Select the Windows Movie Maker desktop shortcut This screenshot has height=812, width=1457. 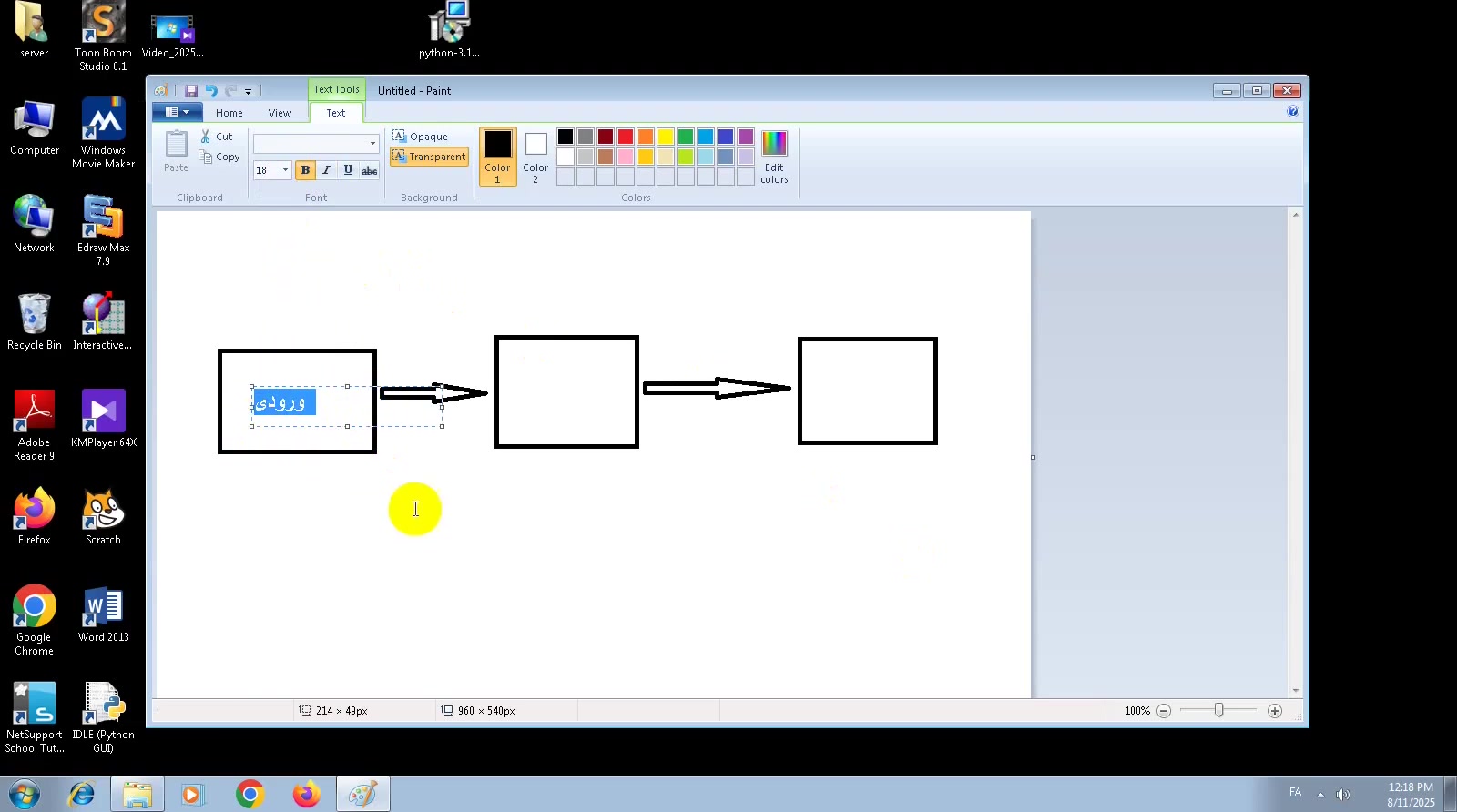[x=103, y=134]
